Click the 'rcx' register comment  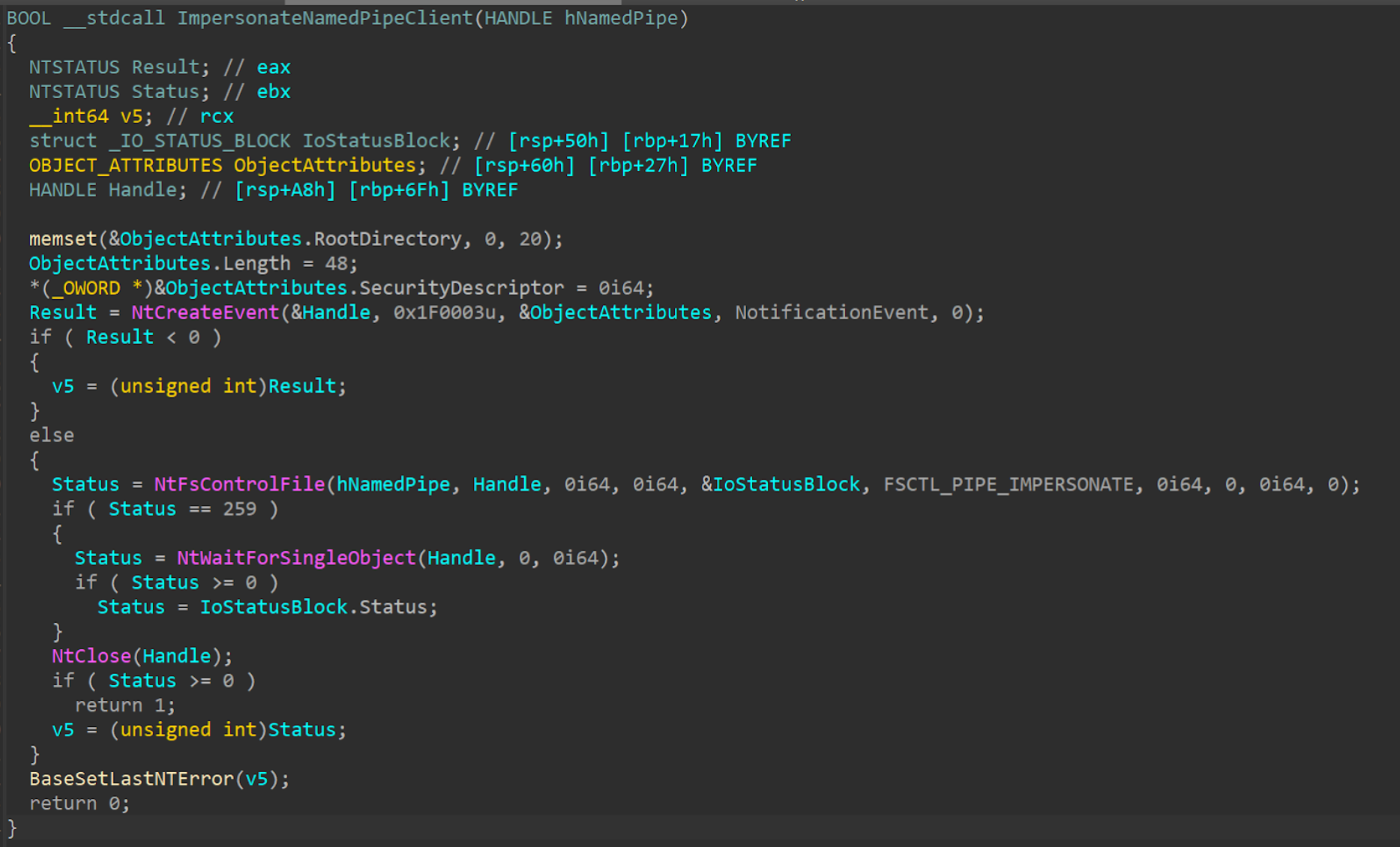tap(216, 116)
